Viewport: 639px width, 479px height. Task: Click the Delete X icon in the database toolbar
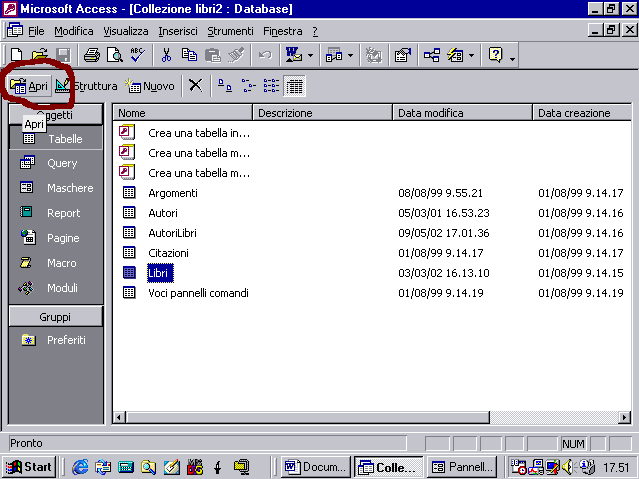pyautogui.click(x=196, y=86)
